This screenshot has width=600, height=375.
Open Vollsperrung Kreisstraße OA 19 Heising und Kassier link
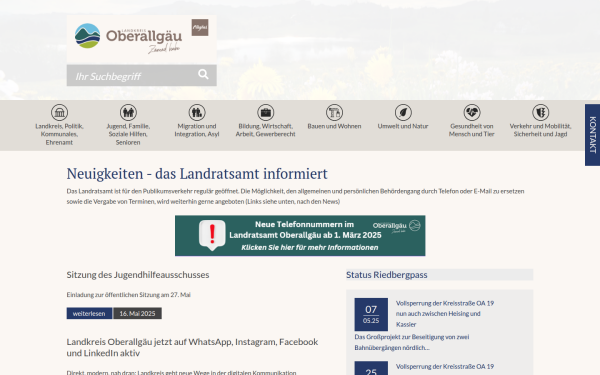click(445, 313)
